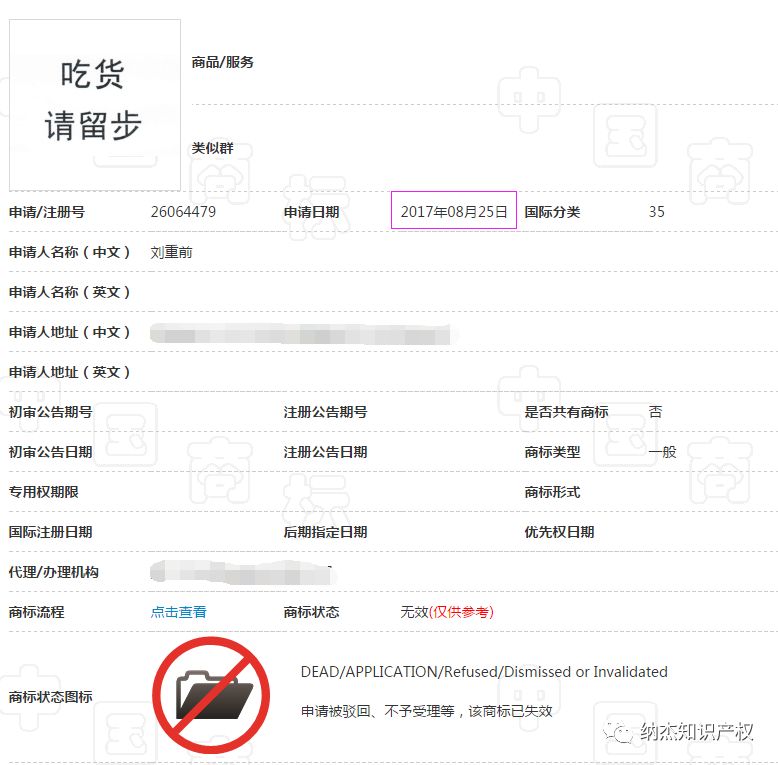The image size is (778, 765).
Task: Click the 后期指定日期 label
Action: pos(325,532)
